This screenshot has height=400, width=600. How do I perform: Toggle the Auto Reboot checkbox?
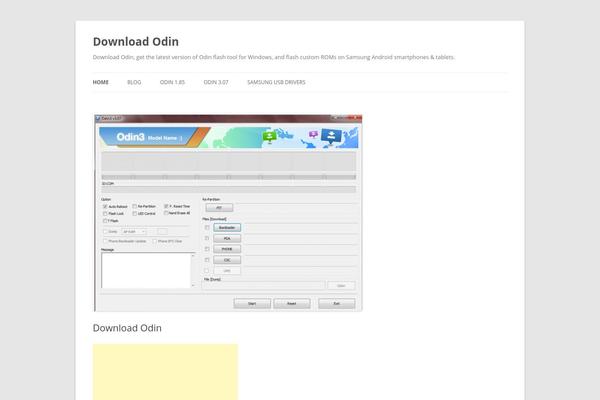(x=105, y=206)
